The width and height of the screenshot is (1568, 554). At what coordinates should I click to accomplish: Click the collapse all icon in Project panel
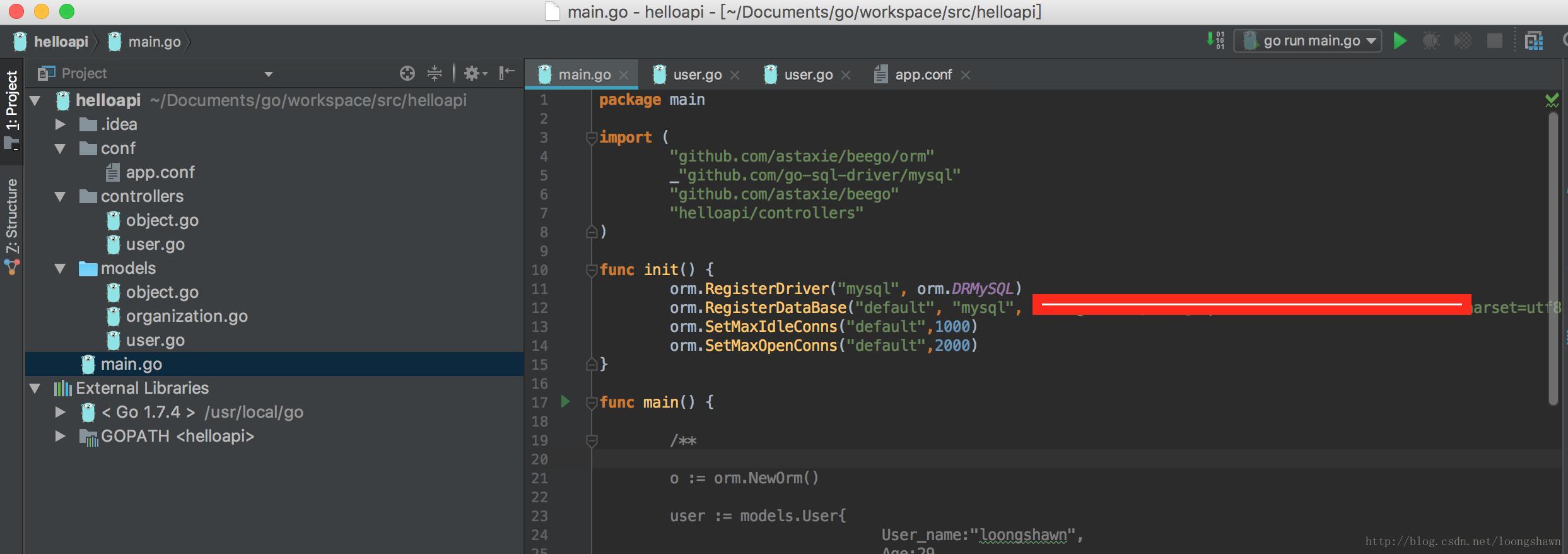click(435, 74)
